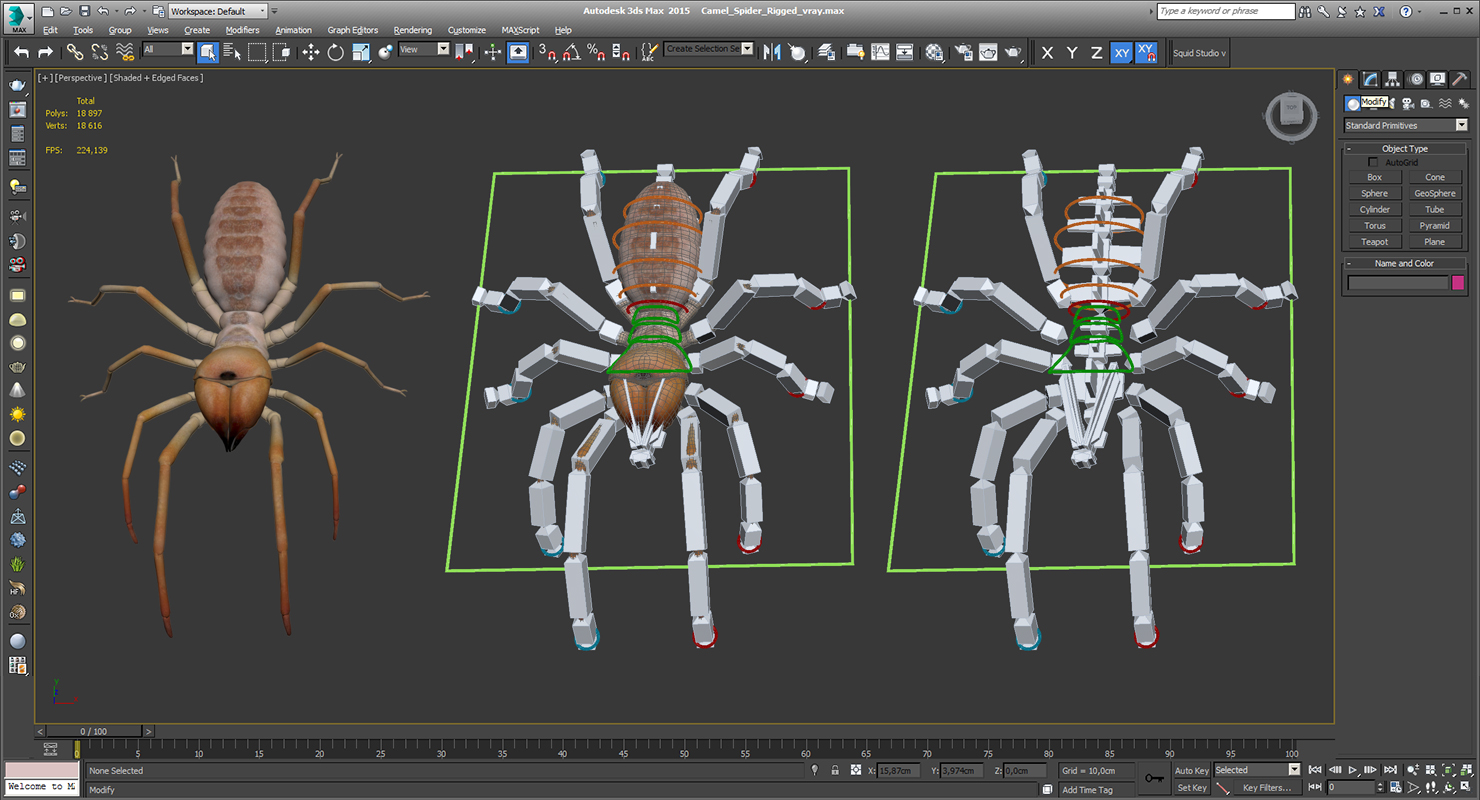Screen dimensions: 1480x800
Task: Click the magenta object color swatch
Action: coord(1457,283)
